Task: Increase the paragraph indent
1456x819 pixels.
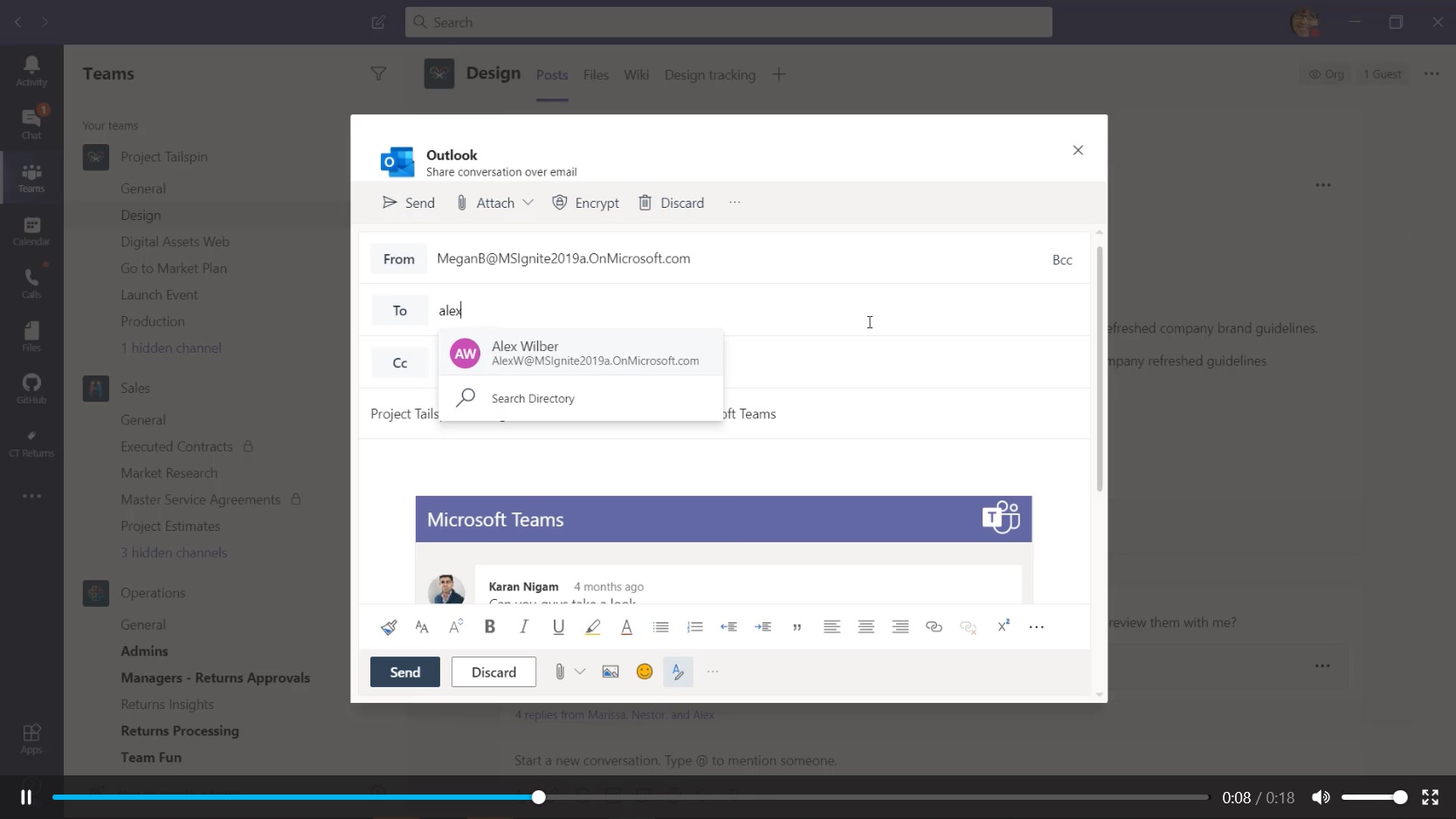Action: tap(763, 627)
